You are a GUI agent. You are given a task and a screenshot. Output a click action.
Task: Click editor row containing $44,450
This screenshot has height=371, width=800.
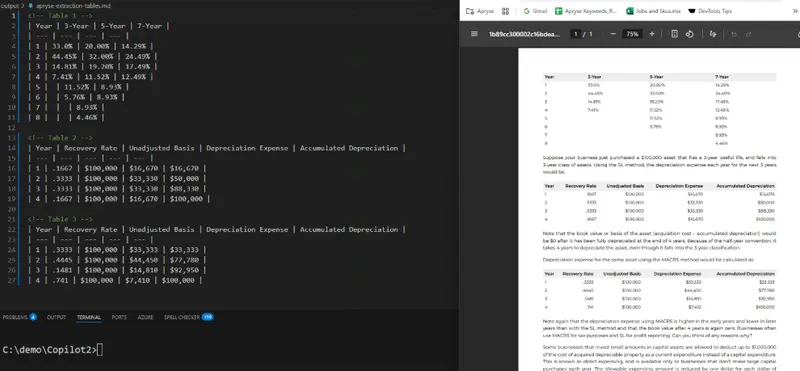point(117,260)
